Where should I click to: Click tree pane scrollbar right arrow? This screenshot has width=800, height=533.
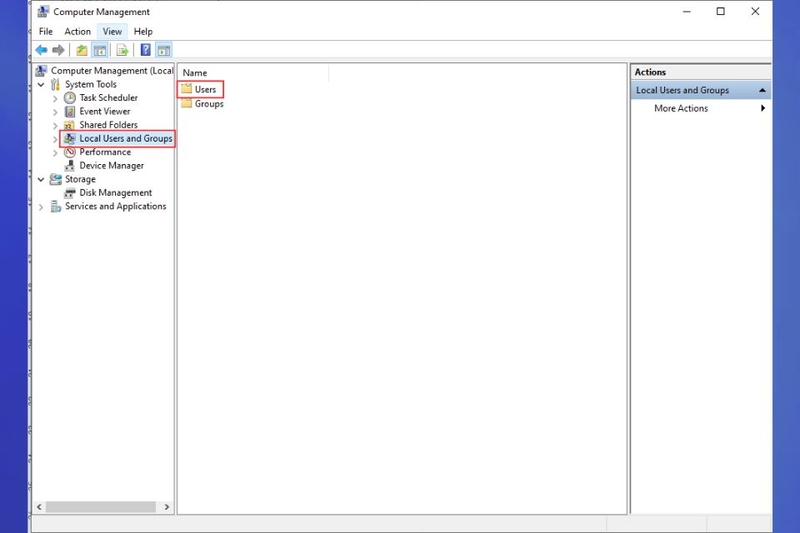166,507
